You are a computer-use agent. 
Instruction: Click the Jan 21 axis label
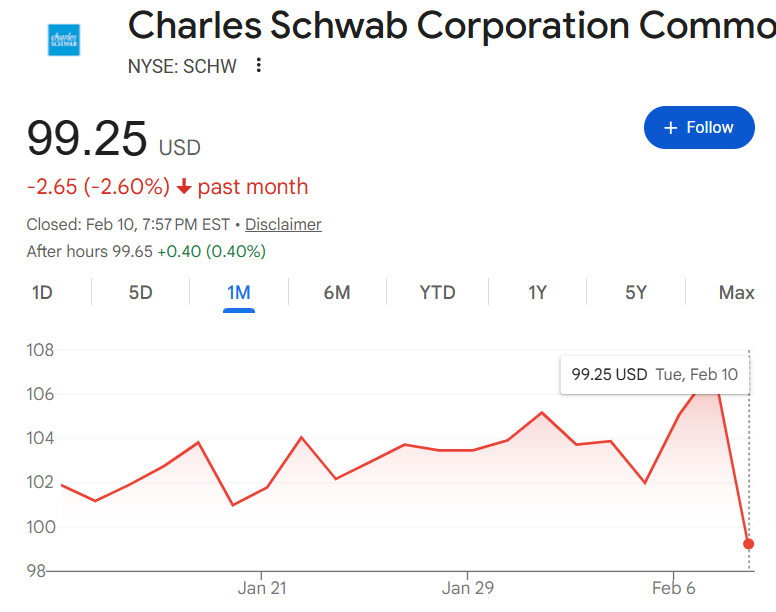pyautogui.click(x=262, y=588)
